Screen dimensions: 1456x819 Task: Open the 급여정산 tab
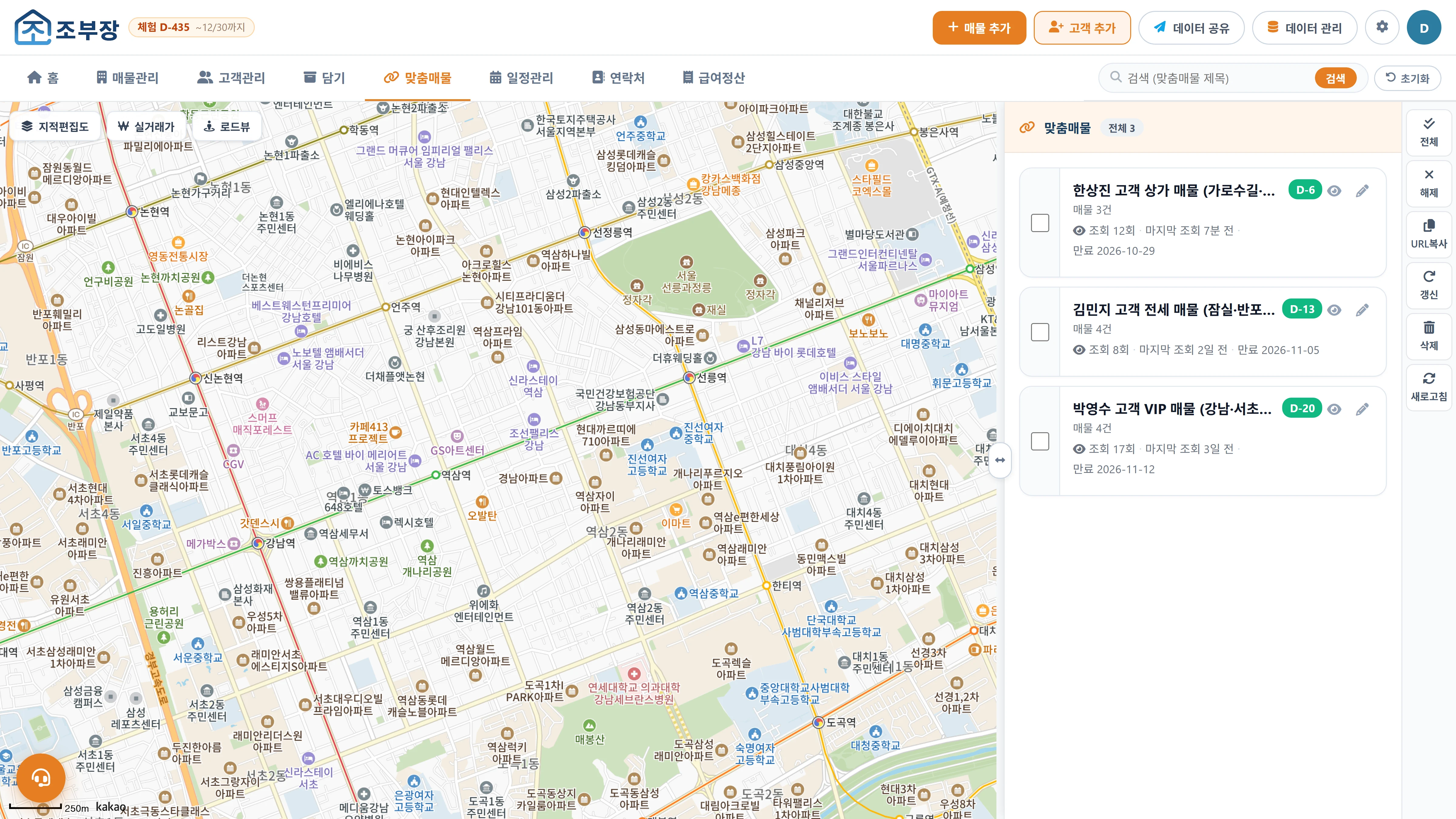pos(714,78)
